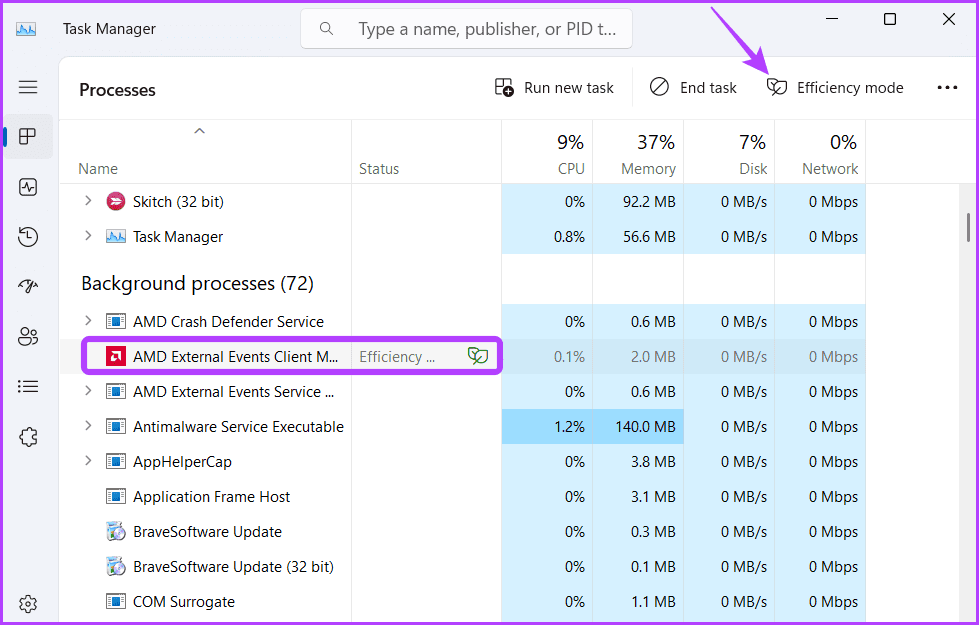Screen dimensions: 979x625
Task: Click the search magnifier icon
Action: pos(326,29)
